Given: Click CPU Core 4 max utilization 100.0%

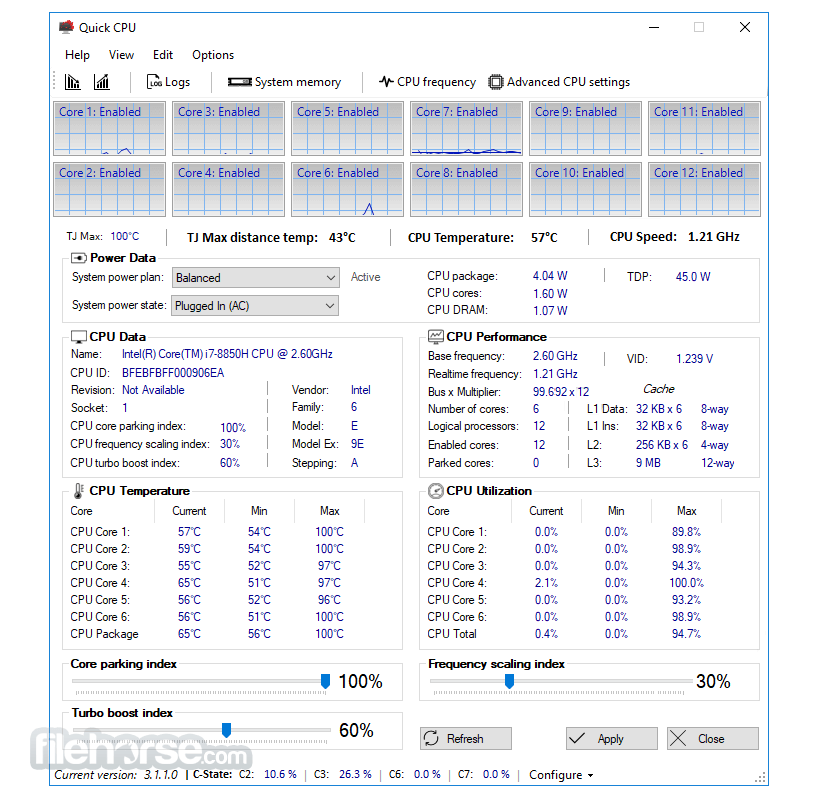Looking at the screenshot, I should [687, 582].
